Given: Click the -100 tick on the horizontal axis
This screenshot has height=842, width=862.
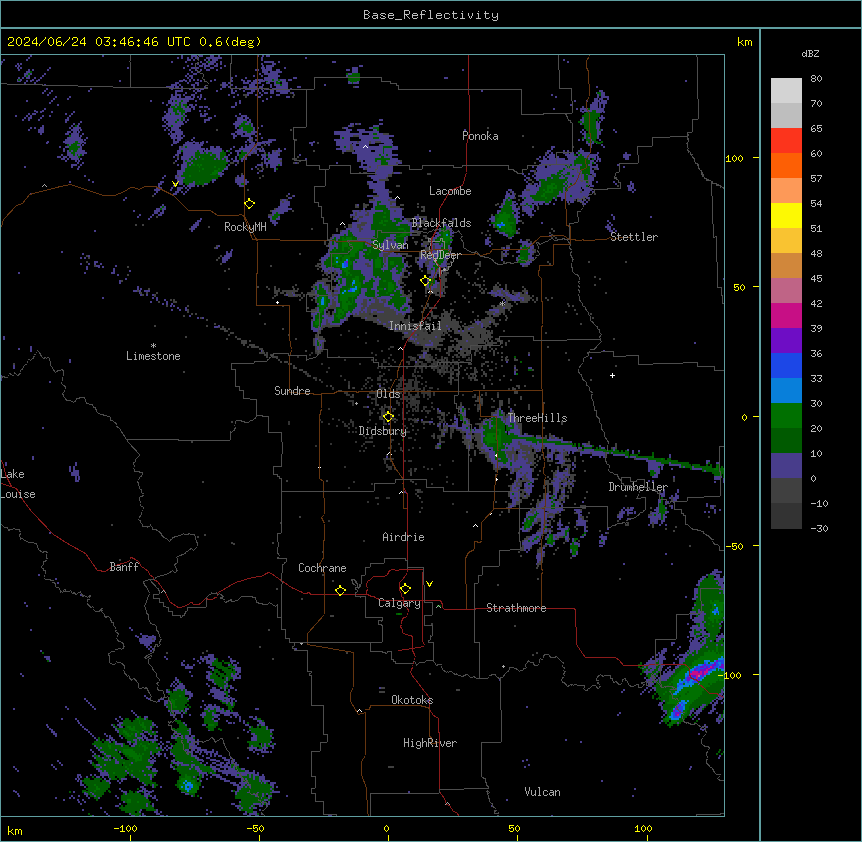Looking at the screenshot, I should [x=125, y=828].
